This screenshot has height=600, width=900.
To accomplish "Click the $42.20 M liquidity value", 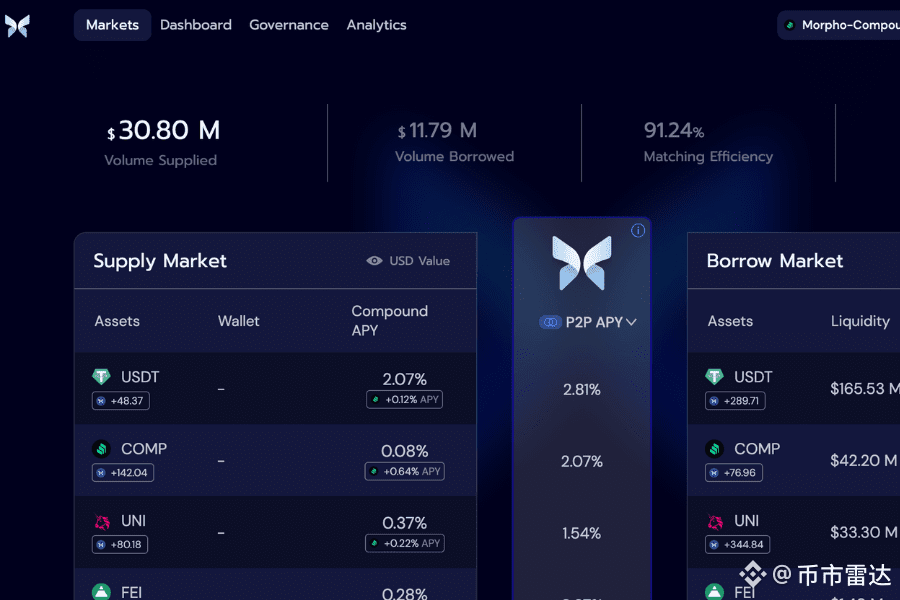I will click(864, 460).
